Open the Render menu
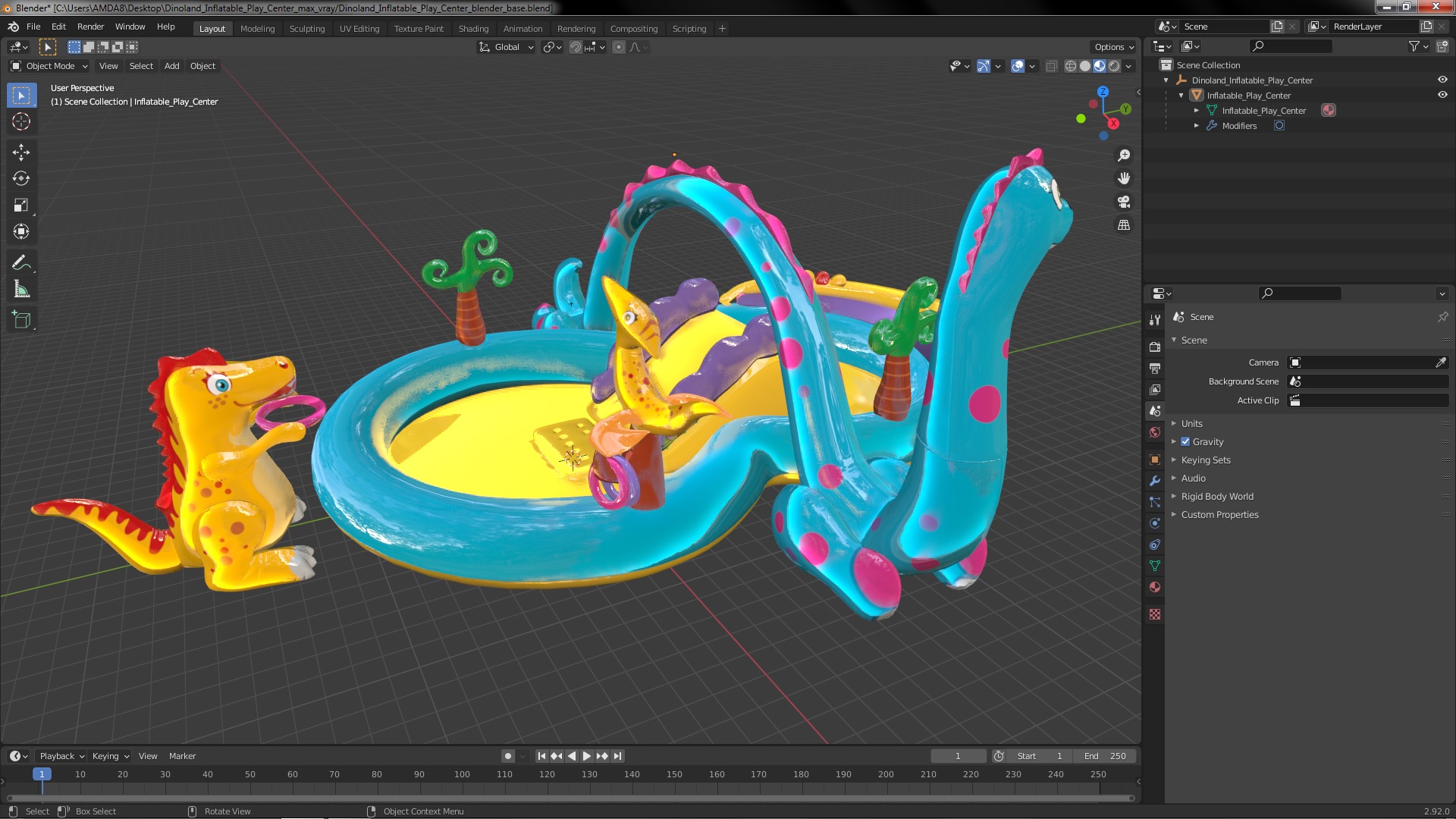The image size is (1456, 819). (x=90, y=27)
